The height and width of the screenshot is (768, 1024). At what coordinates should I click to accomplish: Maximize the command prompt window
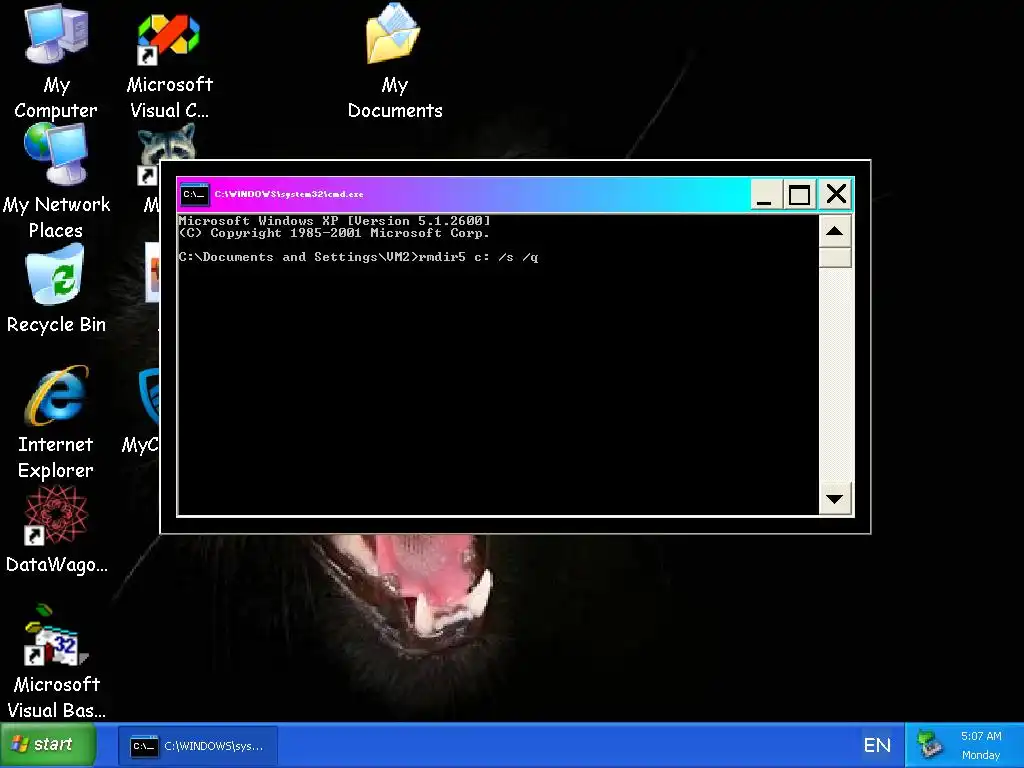[799, 195]
